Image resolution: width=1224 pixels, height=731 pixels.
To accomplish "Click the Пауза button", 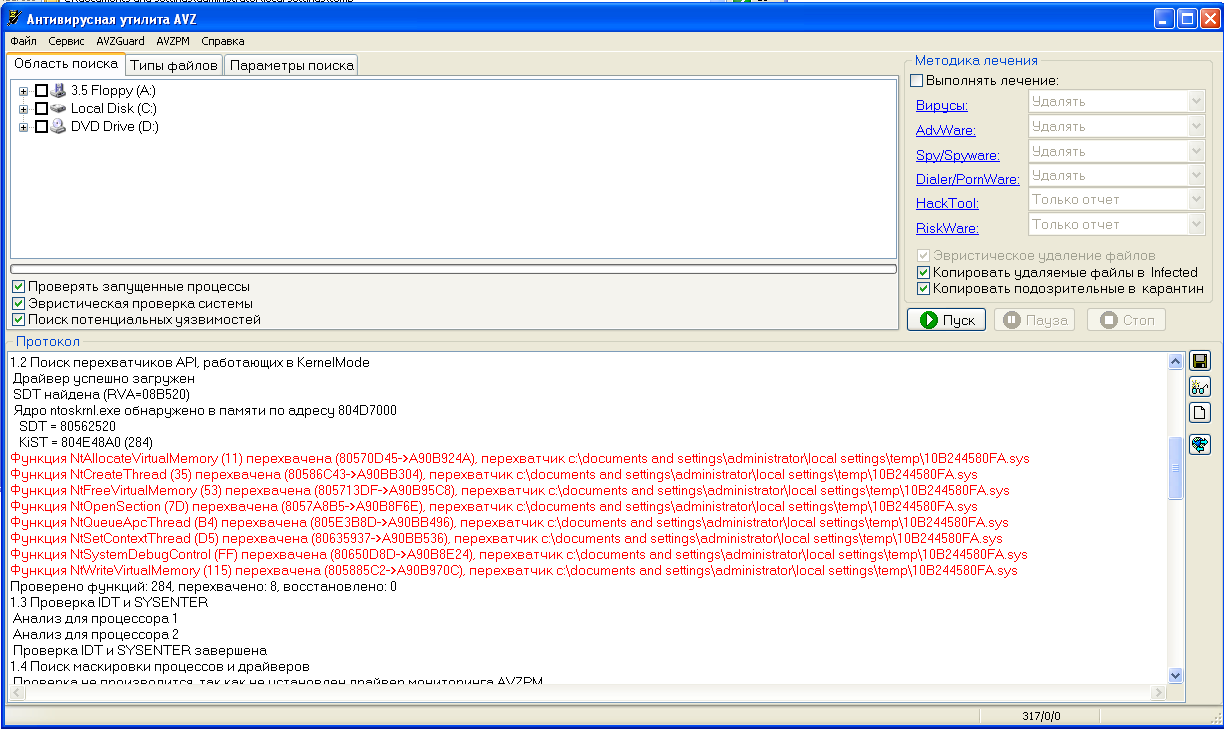I will [1033, 320].
